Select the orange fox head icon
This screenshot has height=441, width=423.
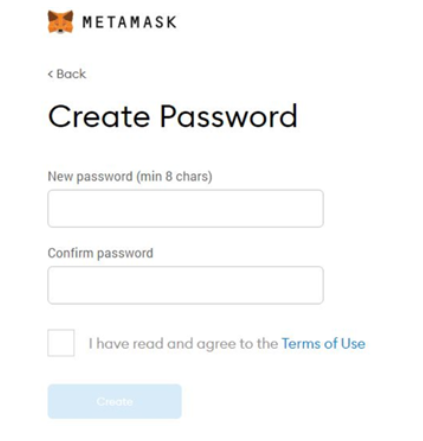coord(60,22)
